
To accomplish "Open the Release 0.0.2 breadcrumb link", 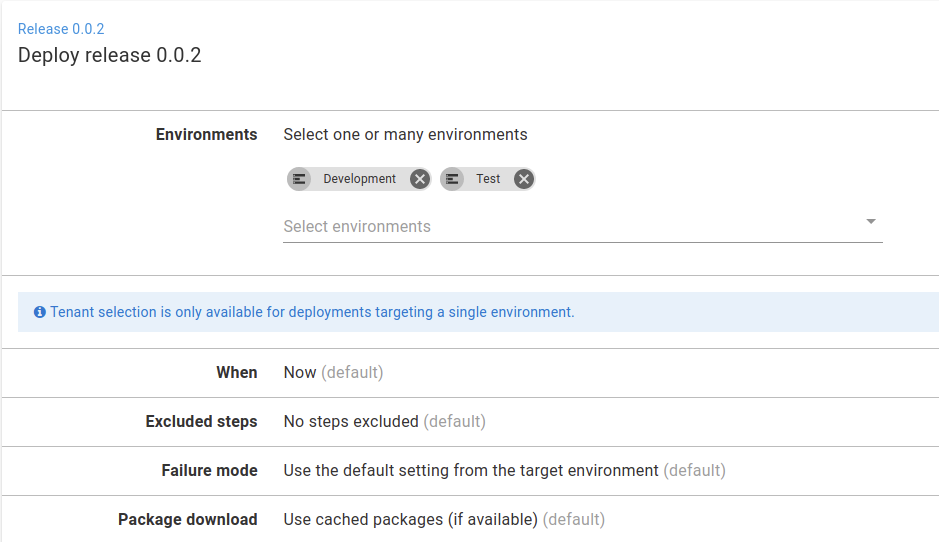I will click(x=61, y=29).
